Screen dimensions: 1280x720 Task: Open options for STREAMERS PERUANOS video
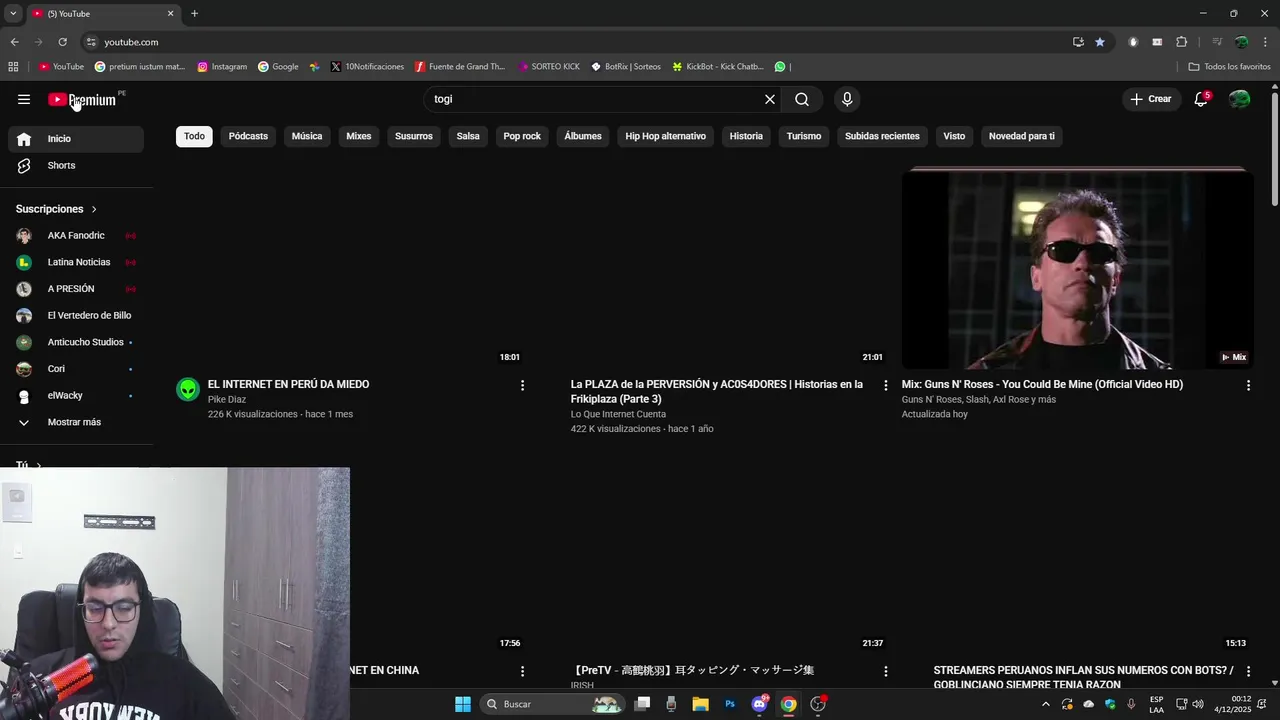pos(1248,671)
